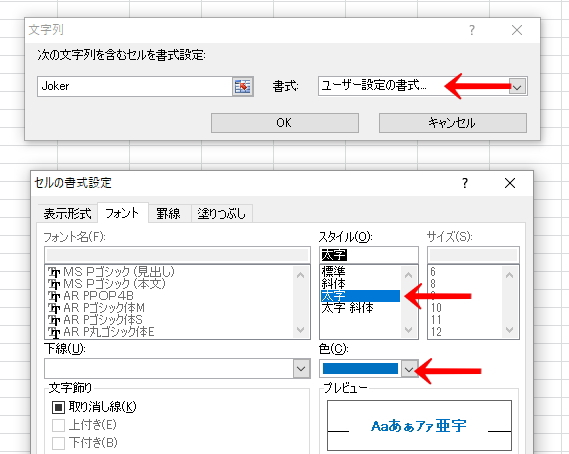Click style list scroll-down arrow
The width and height of the screenshot is (569, 454).
409,330
